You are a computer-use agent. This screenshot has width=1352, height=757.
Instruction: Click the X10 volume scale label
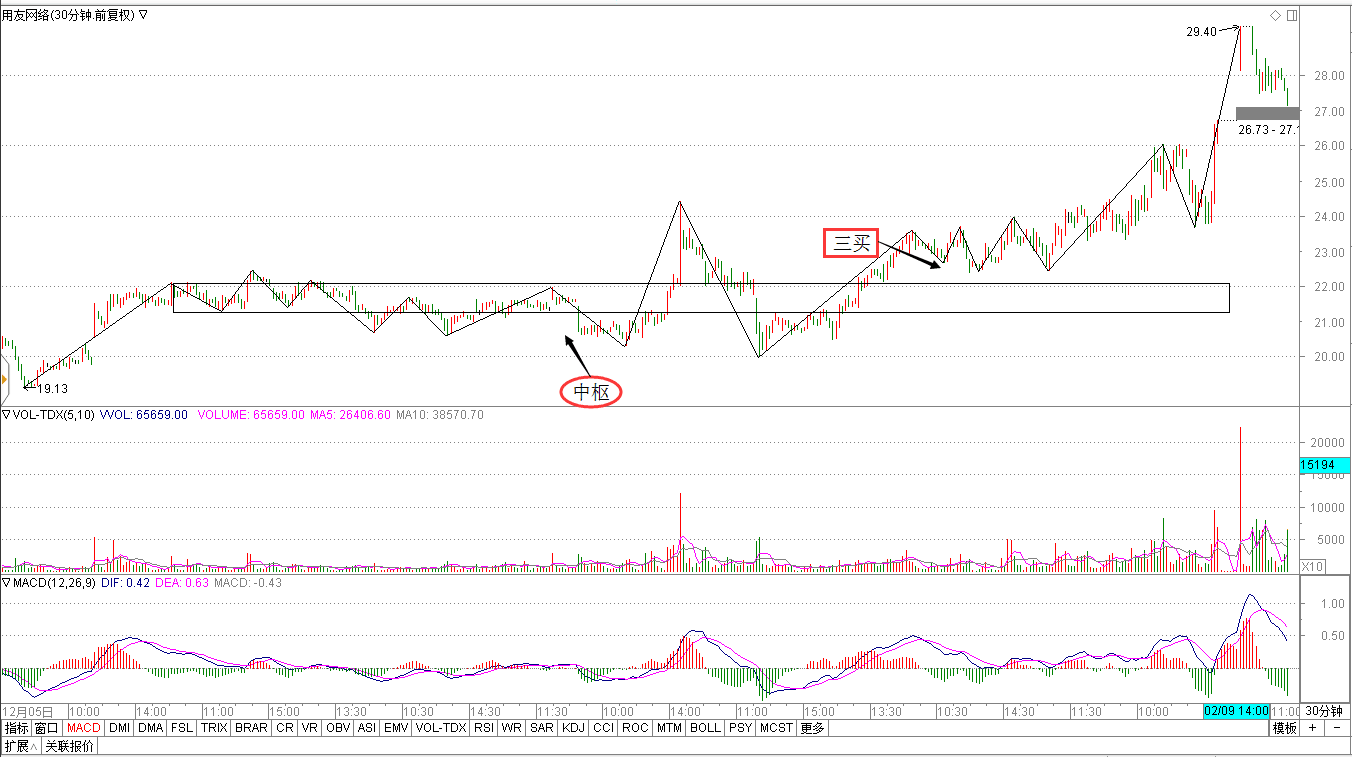coord(1313,566)
